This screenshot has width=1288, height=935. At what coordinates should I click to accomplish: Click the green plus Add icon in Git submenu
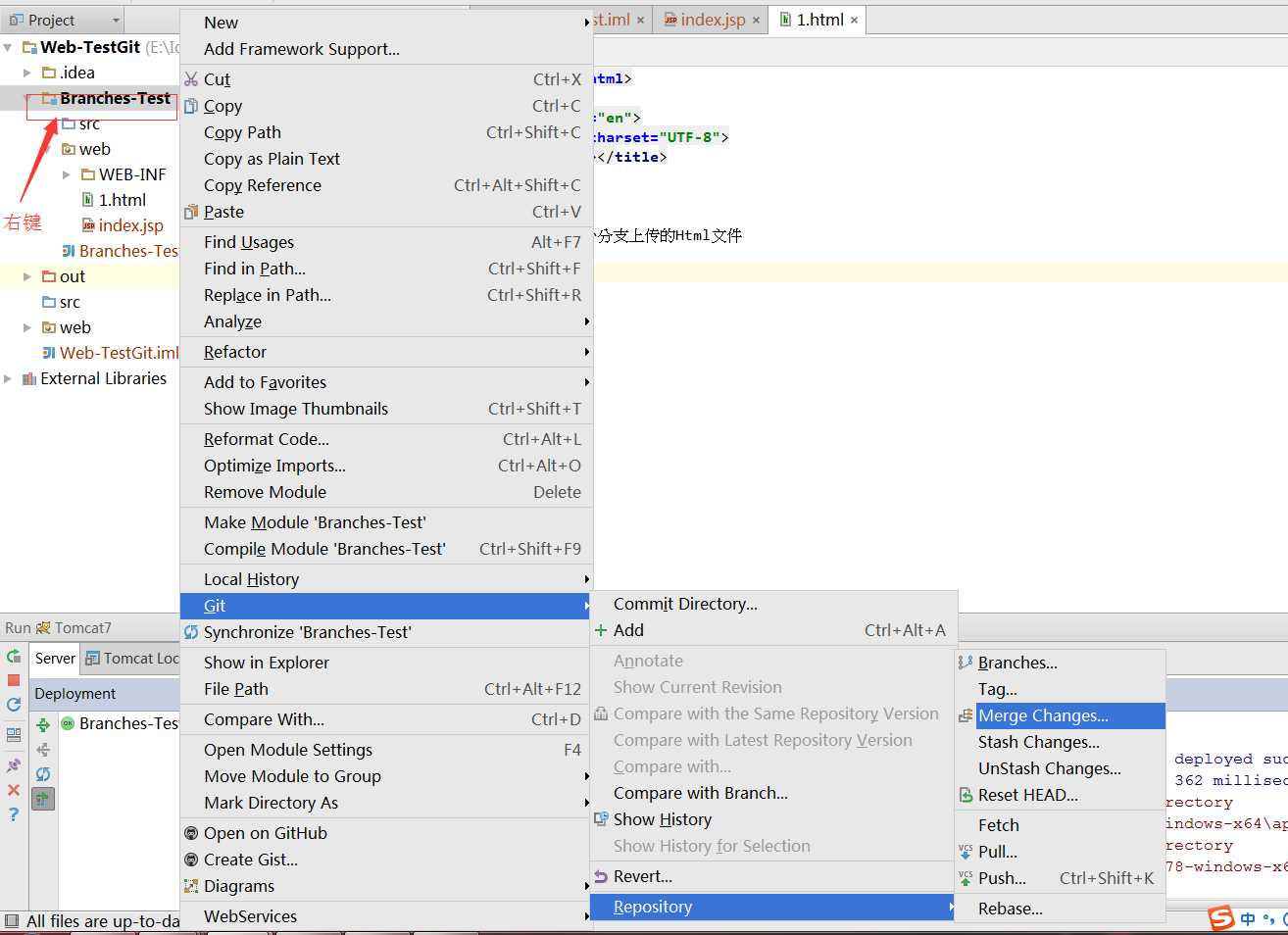tap(601, 630)
